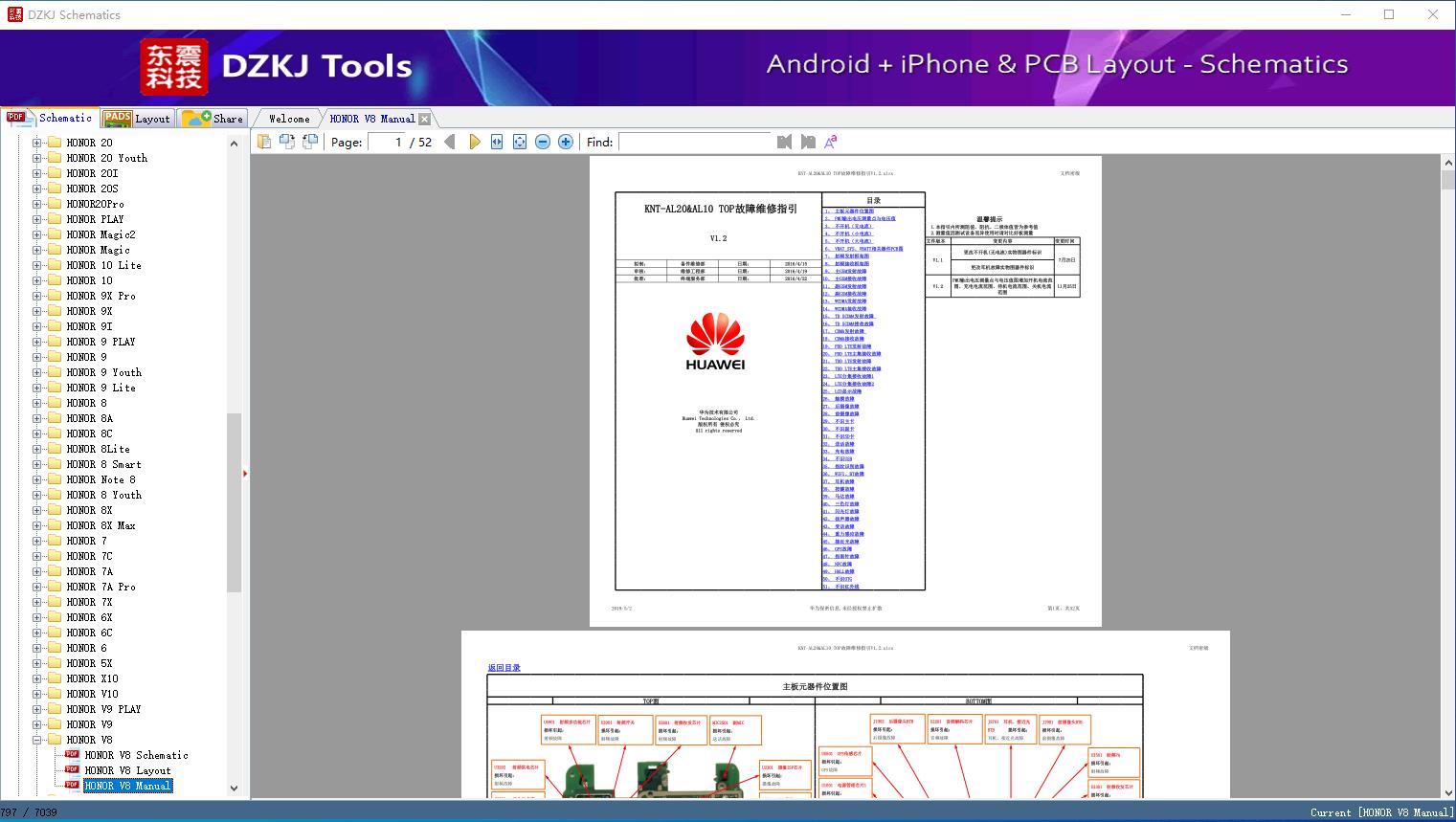Expand the HONOR 7A Pro folder
Screen dimensions: 1456x822
[37, 587]
